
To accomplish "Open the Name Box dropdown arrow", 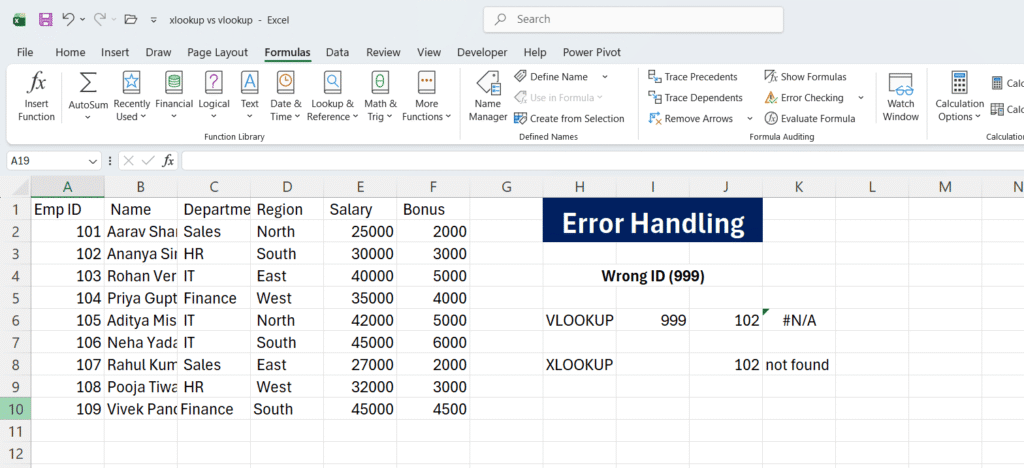I will 92,161.
